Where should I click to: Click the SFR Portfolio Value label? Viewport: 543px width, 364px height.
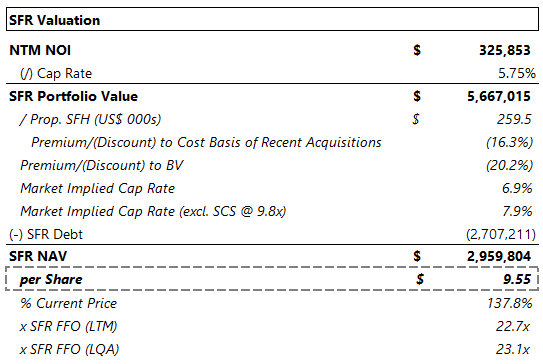pyautogui.click(x=73, y=96)
